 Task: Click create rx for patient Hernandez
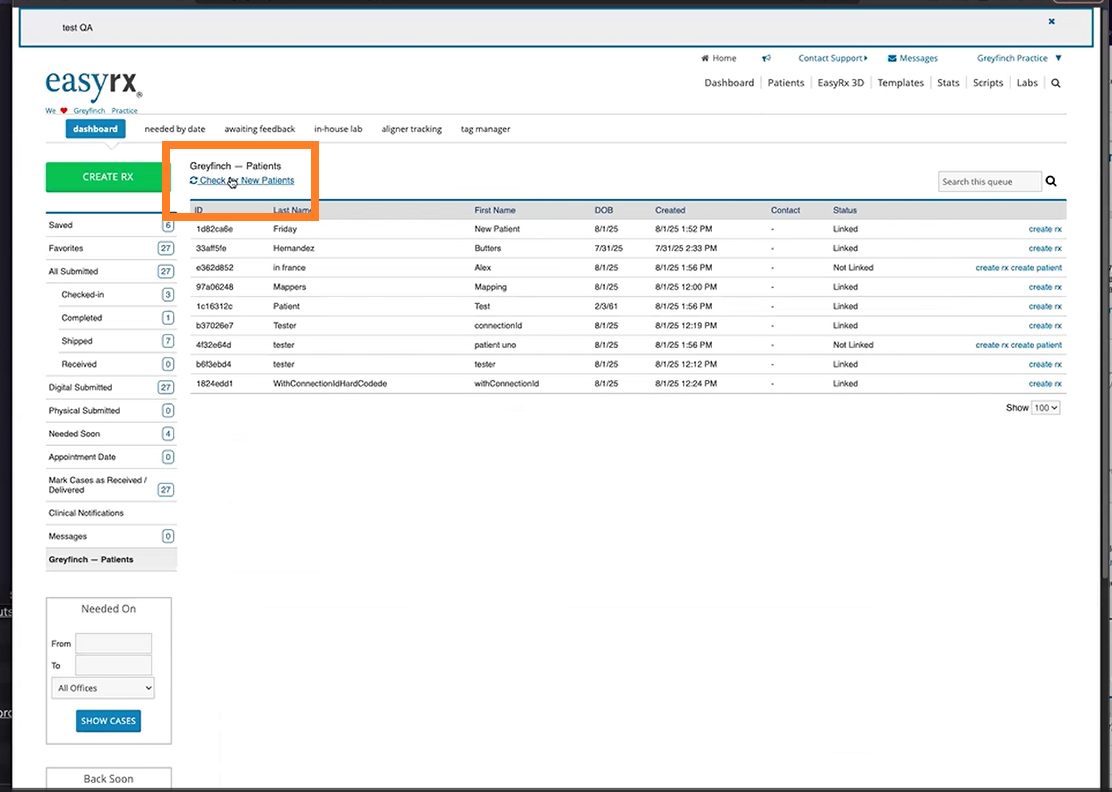pyautogui.click(x=1045, y=248)
